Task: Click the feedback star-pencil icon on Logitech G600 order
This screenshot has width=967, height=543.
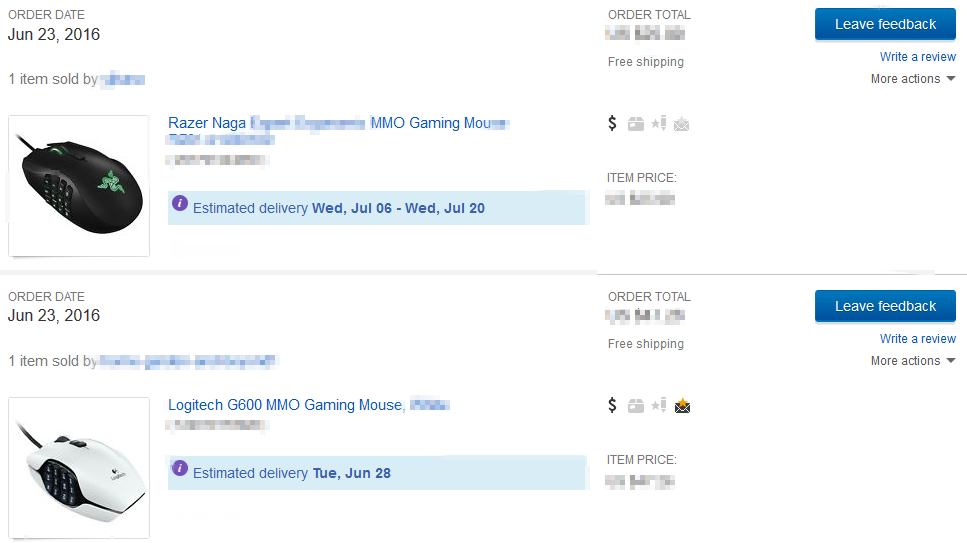Action: click(658, 406)
